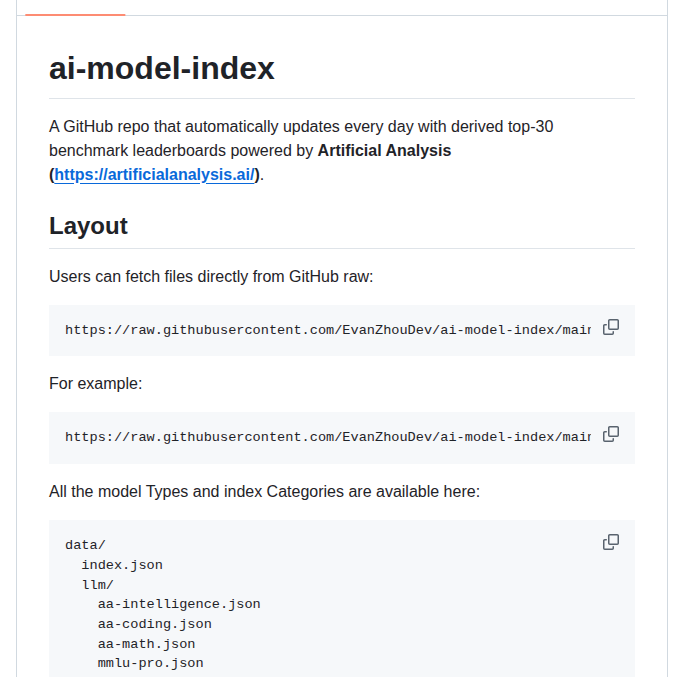Copy the data/ directory tree code block
The height and width of the screenshot is (677, 684).
(611, 542)
